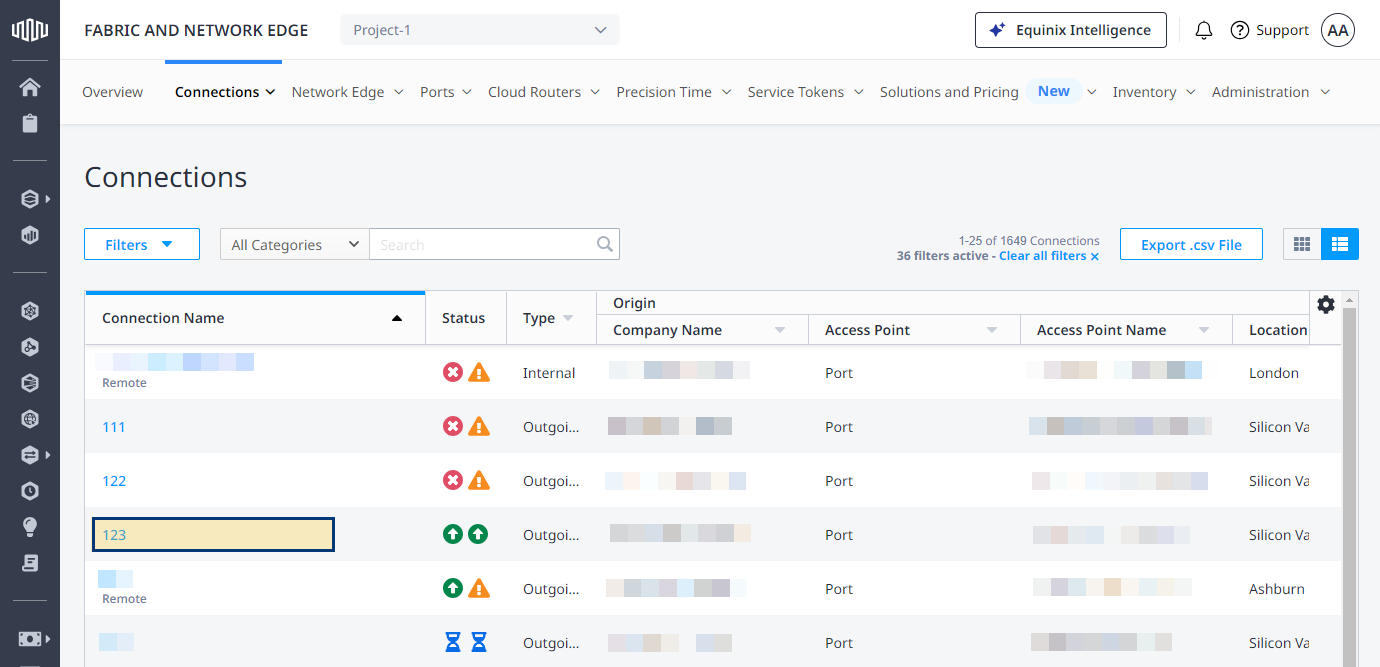Open the Access Point Name filter arrow
This screenshot has width=1380, height=667.
1204,330
